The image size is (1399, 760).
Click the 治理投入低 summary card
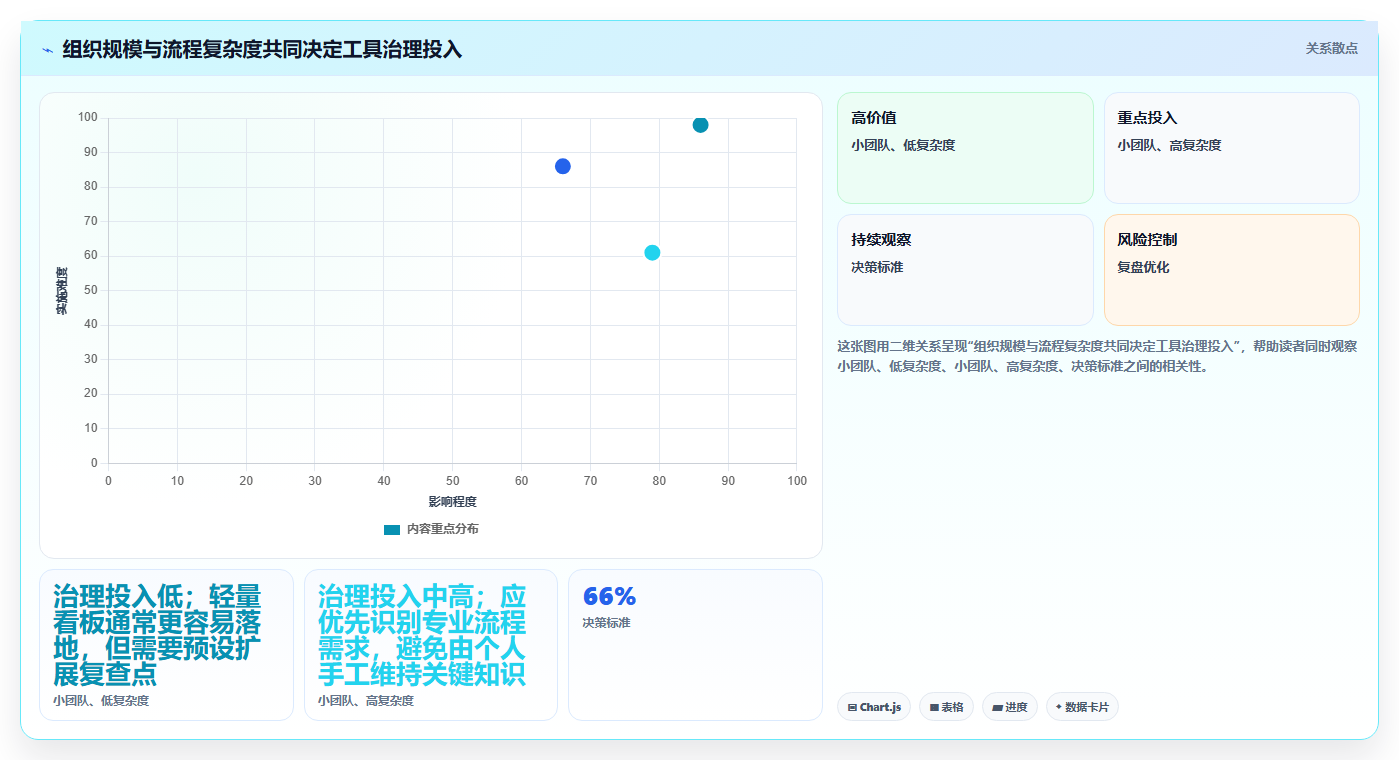point(166,645)
